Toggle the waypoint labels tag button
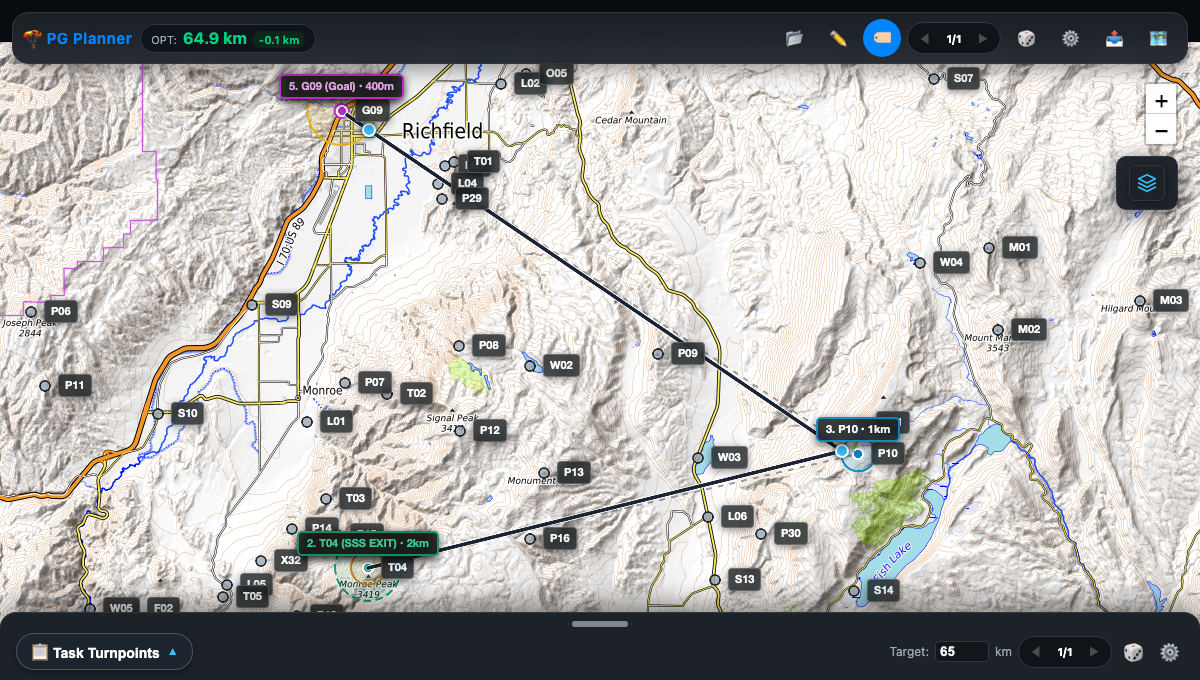The height and width of the screenshot is (680, 1200). [882, 38]
